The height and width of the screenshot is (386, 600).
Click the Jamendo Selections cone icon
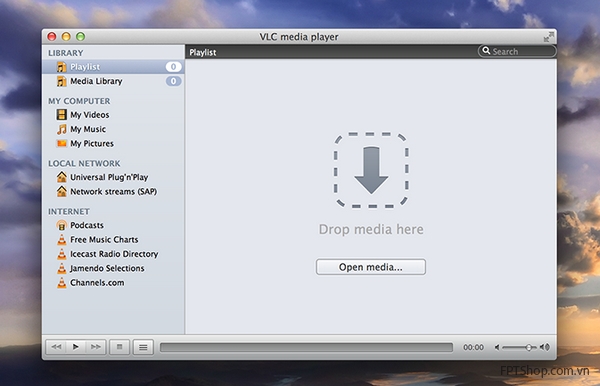61,268
